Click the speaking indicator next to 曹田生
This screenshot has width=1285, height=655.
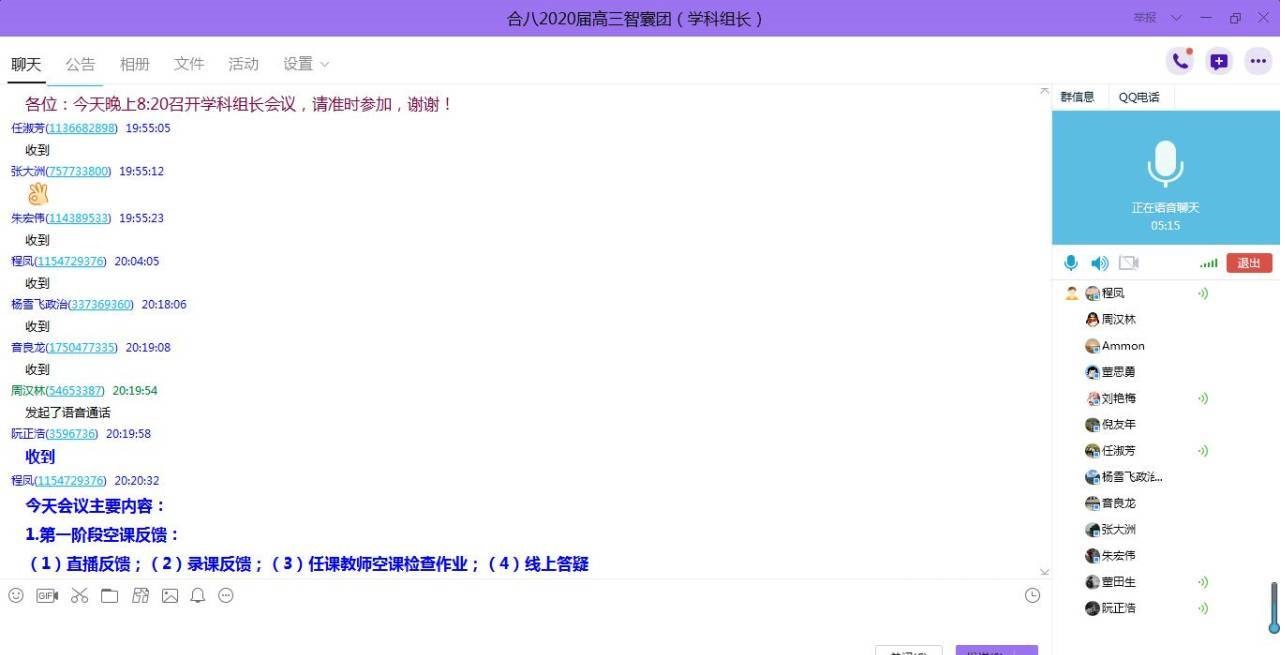(x=1203, y=582)
